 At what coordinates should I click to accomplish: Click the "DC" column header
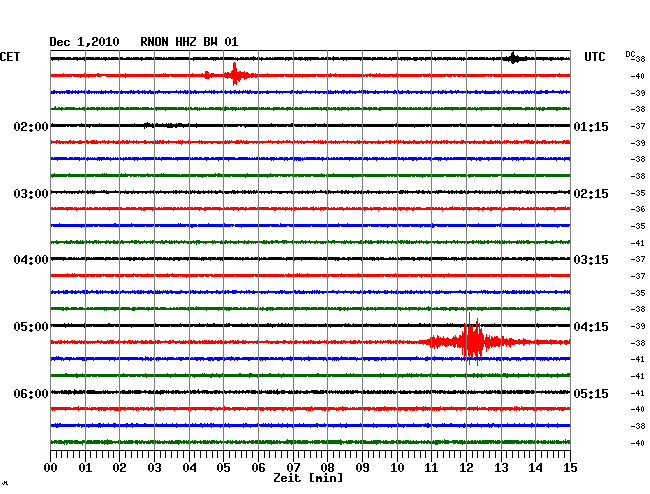[x=630, y=55]
